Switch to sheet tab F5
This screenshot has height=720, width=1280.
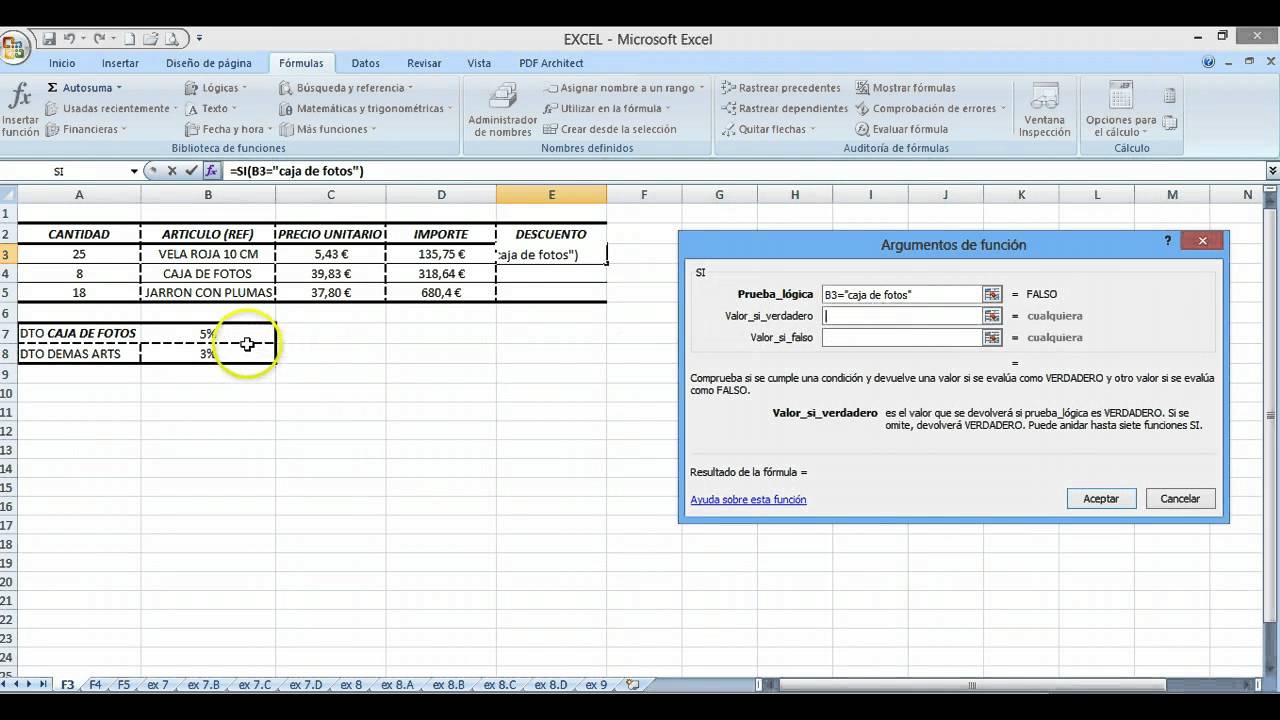coord(124,685)
